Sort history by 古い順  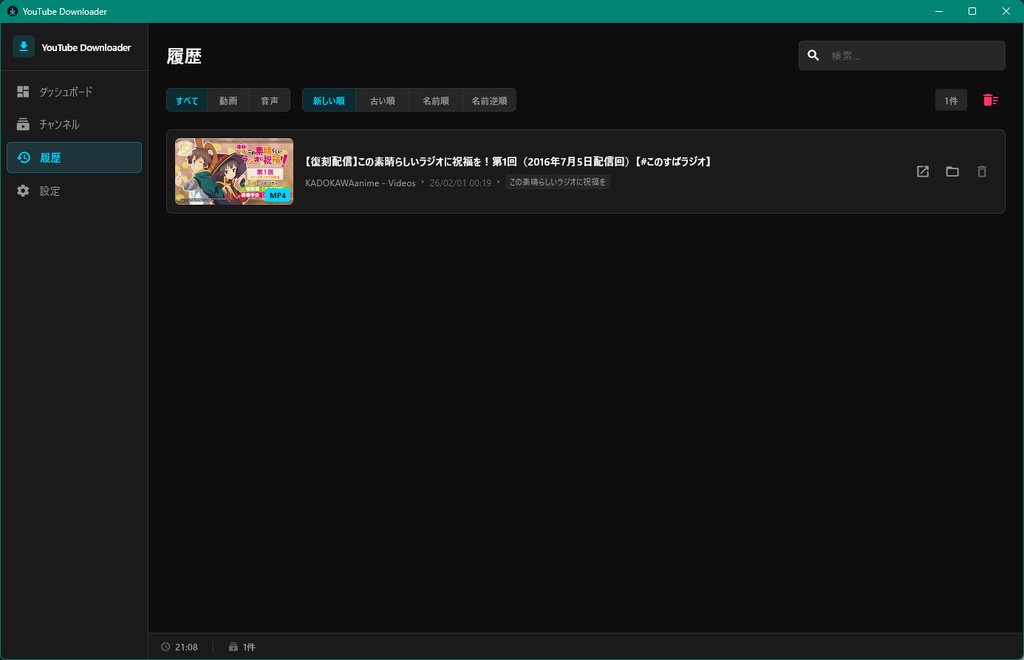(x=383, y=99)
